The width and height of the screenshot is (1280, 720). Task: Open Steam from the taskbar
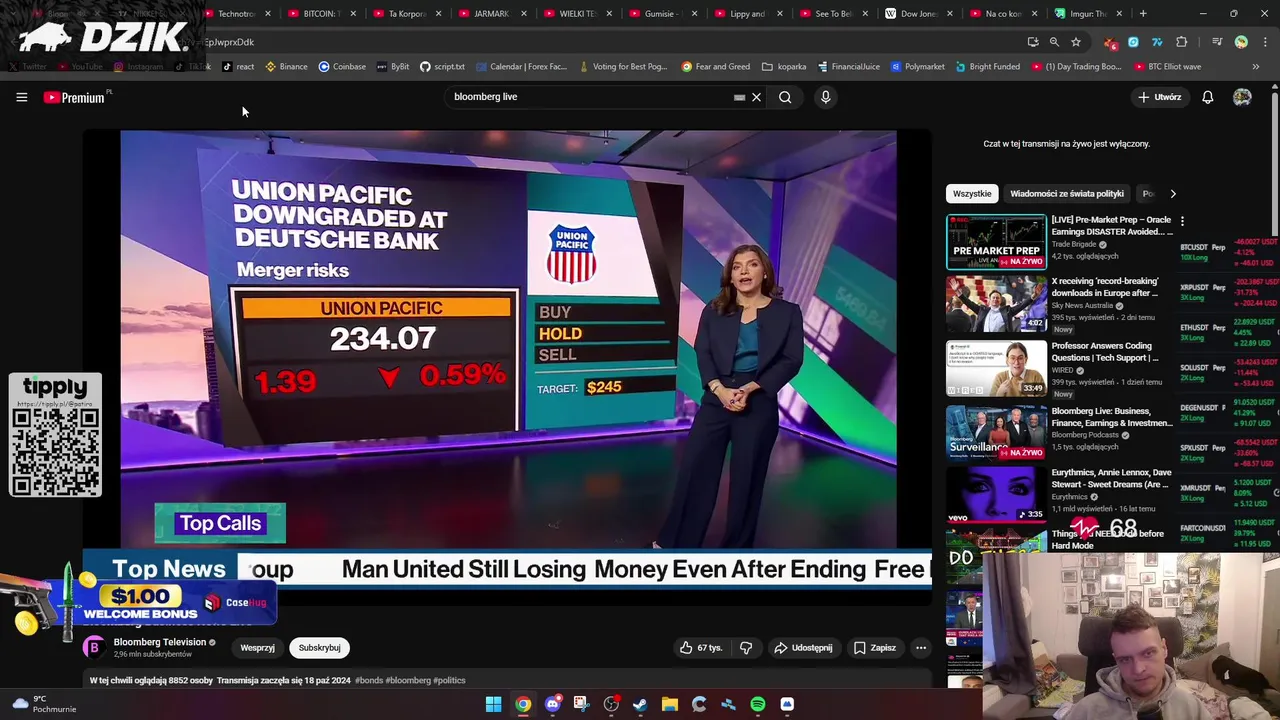(x=640, y=704)
